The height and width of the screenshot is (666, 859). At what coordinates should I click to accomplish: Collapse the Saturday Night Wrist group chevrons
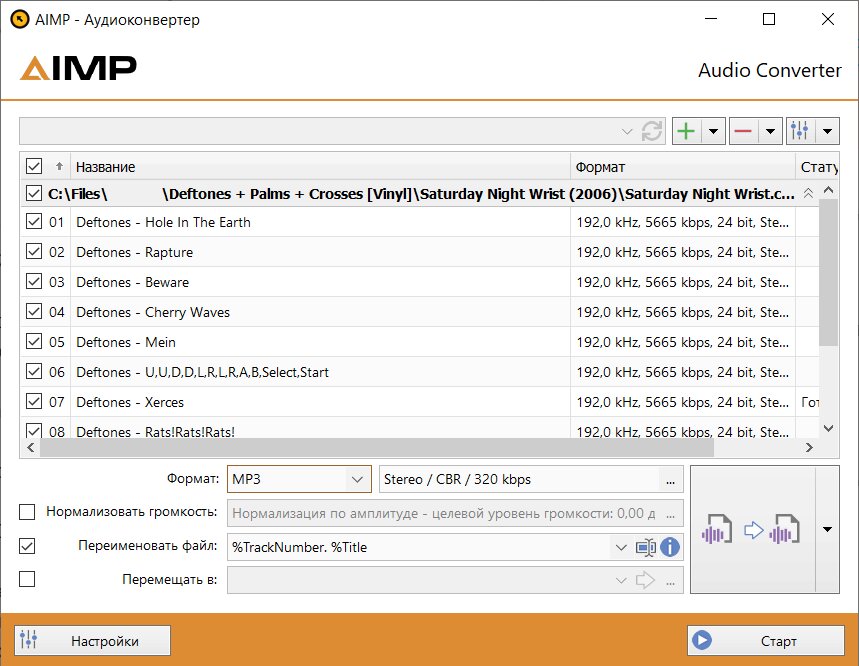tap(808, 193)
